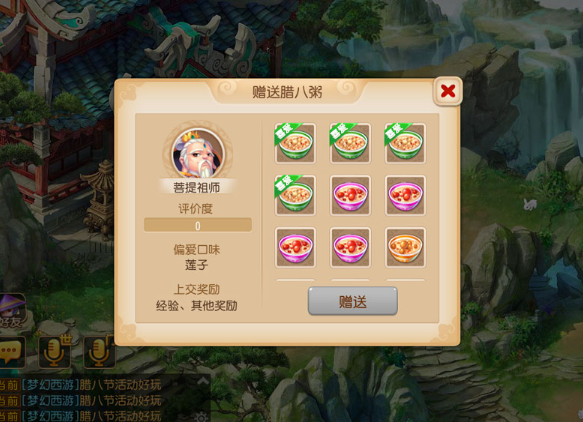Tap the second microphone voice button
583x422 pixels.
[x=99, y=352]
